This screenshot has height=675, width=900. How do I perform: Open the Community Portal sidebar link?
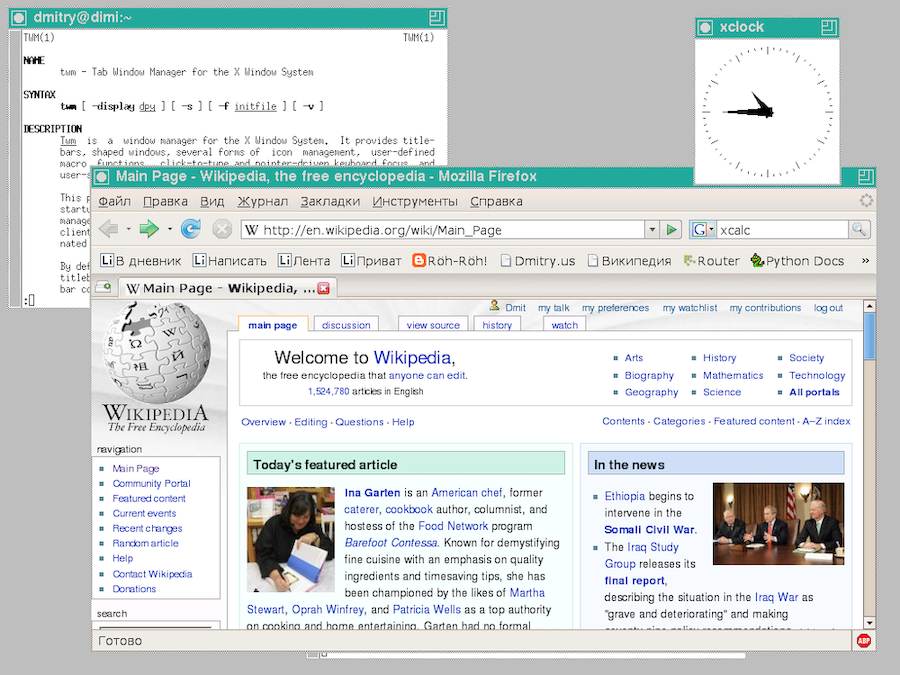[151, 484]
